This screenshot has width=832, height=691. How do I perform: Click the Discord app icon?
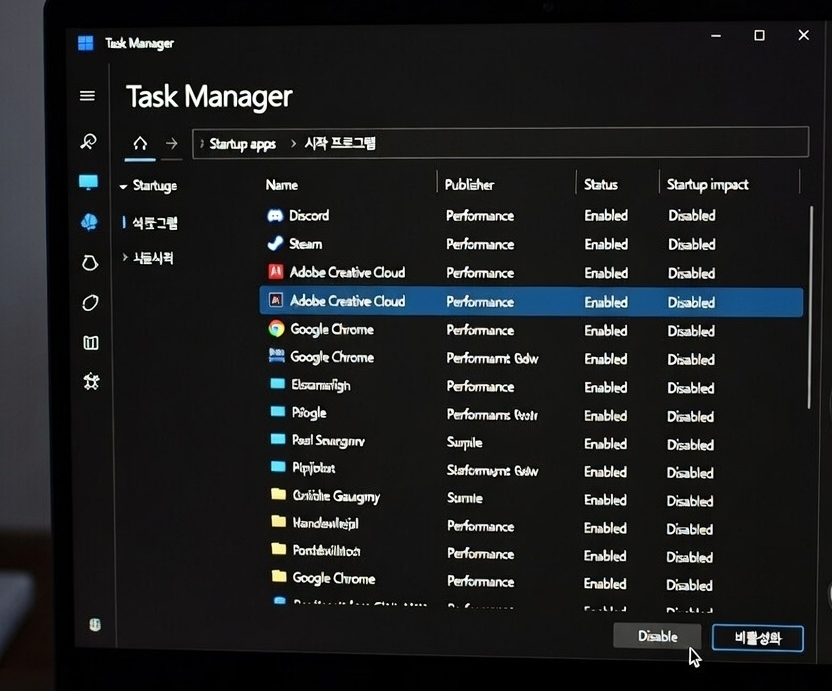275,215
